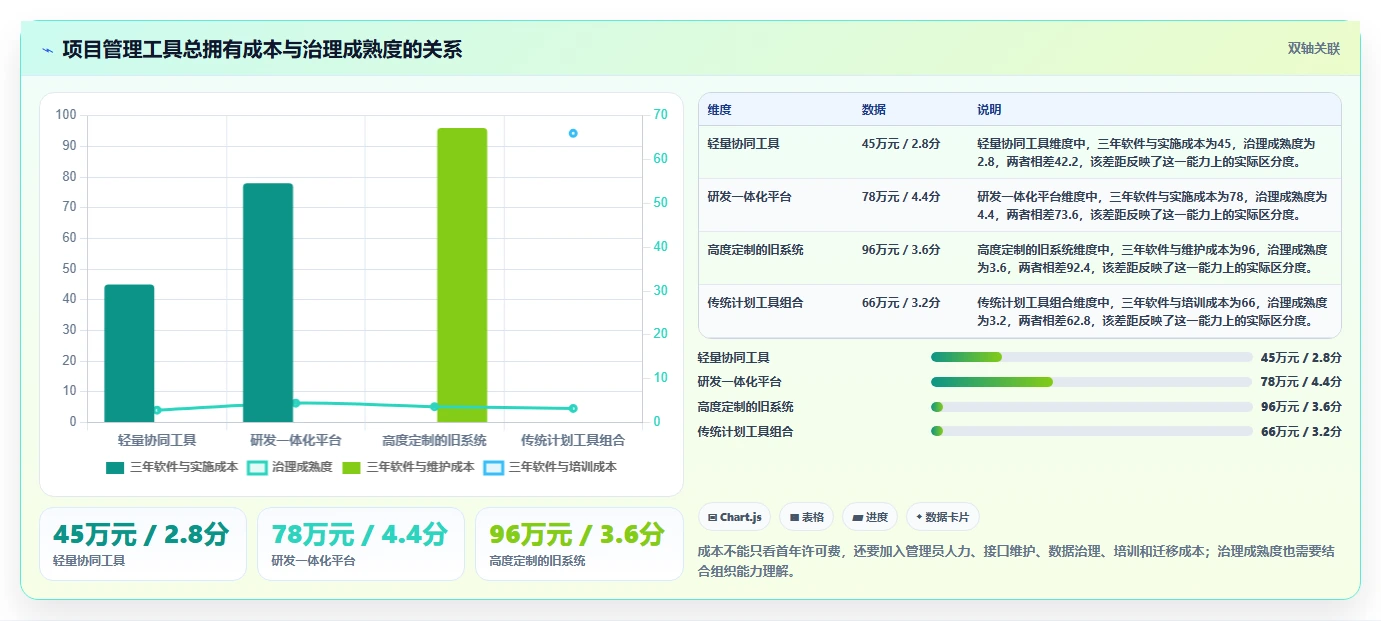
Task: Click the left axis value 100
Action: click(x=66, y=115)
